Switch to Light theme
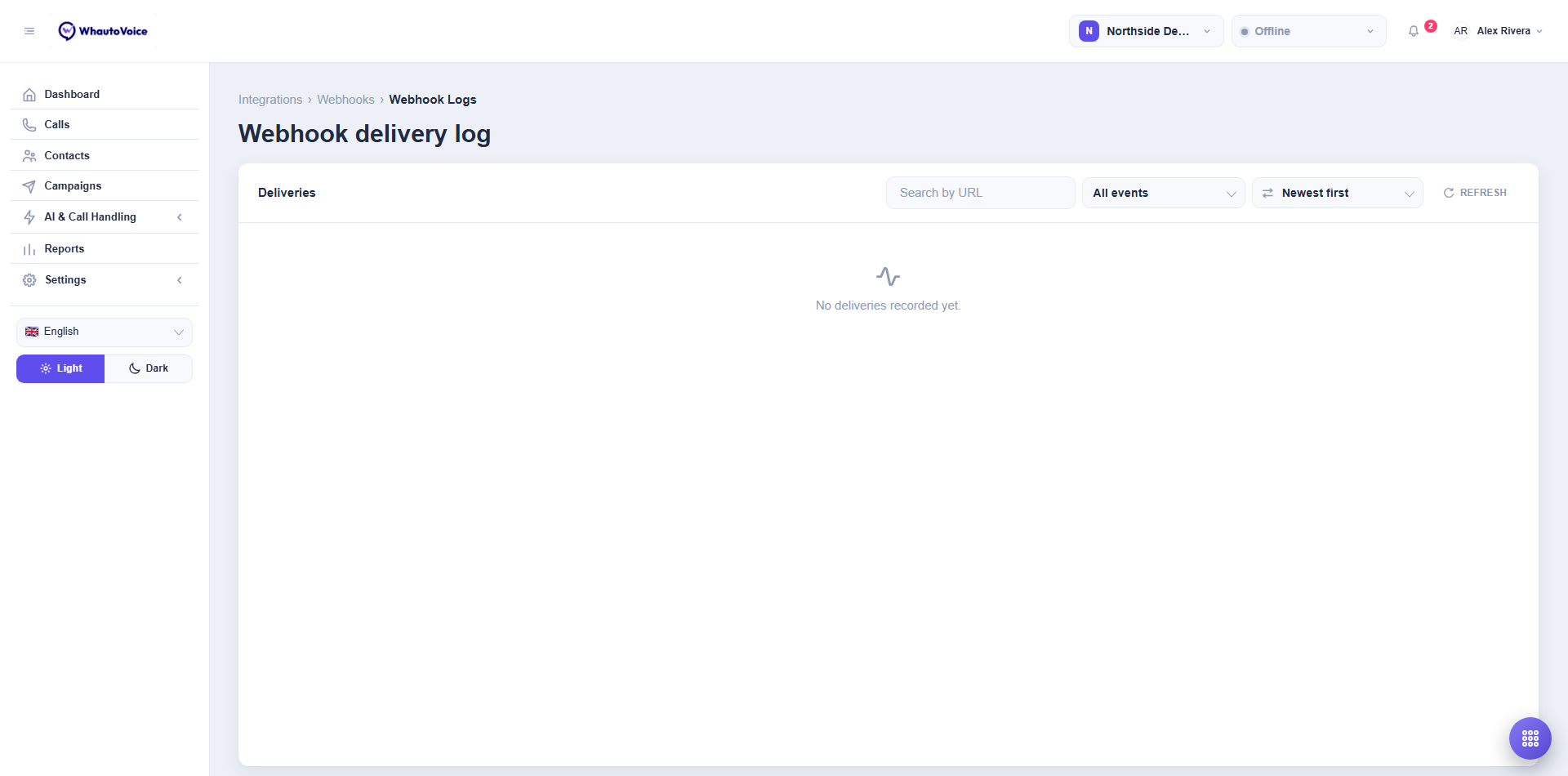This screenshot has width=1568, height=776. tap(60, 368)
